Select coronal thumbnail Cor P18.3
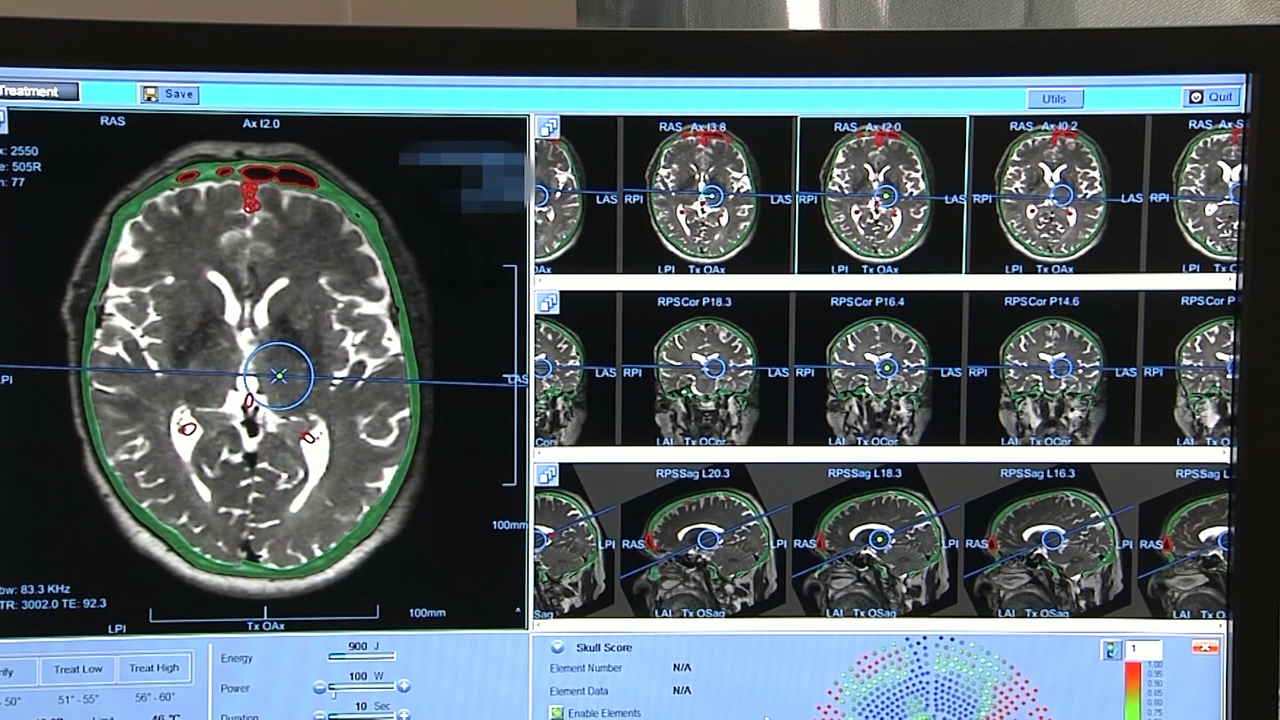Image resolution: width=1280 pixels, height=720 pixels. coord(708,369)
